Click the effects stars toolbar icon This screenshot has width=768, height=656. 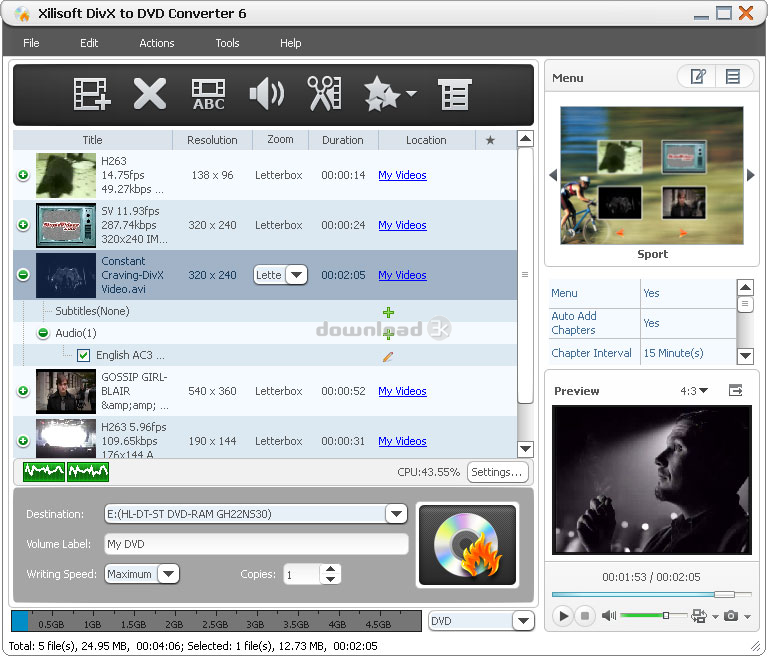pos(382,94)
